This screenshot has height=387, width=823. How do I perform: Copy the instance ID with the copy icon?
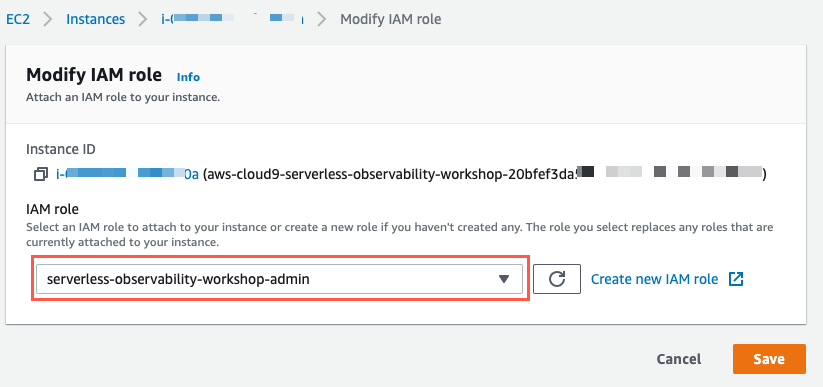(41, 174)
